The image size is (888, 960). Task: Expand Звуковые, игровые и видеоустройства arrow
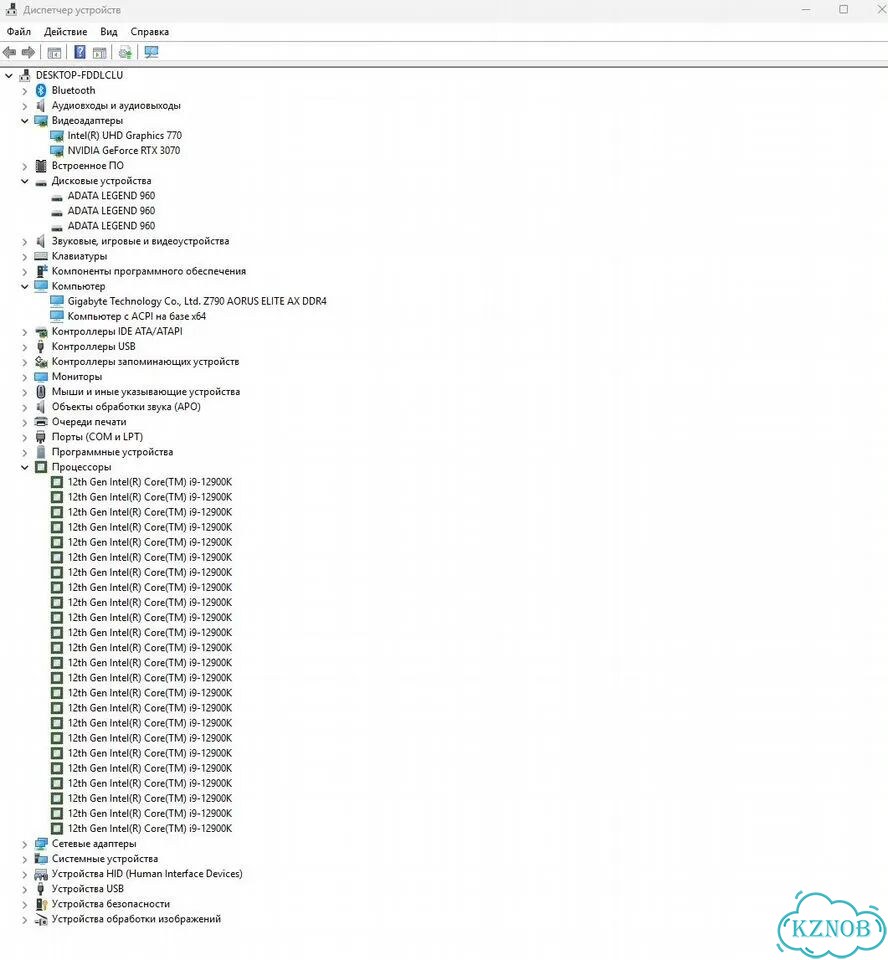click(x=24, y=241)
